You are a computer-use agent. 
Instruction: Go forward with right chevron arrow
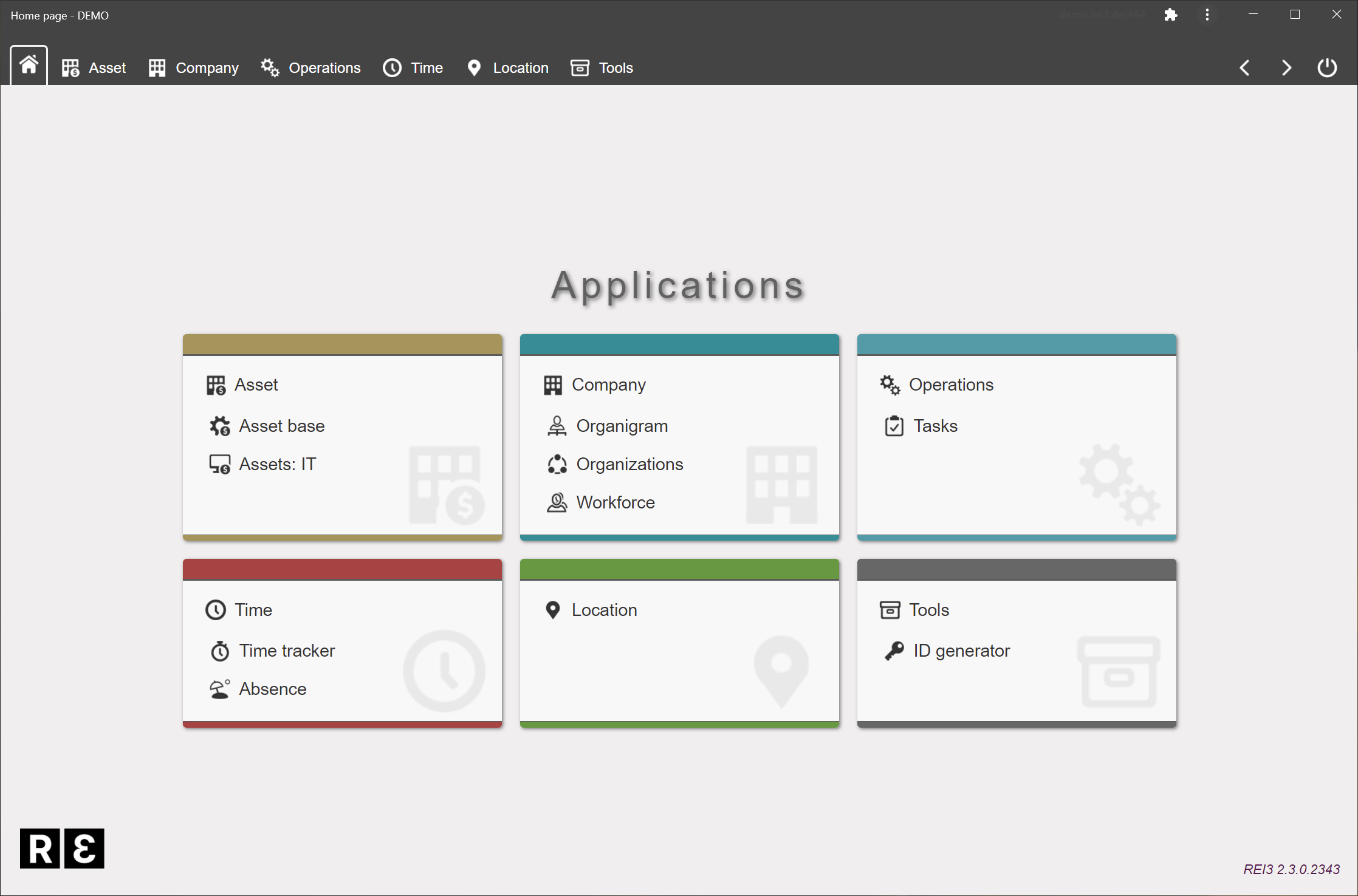pos(1286,67)
